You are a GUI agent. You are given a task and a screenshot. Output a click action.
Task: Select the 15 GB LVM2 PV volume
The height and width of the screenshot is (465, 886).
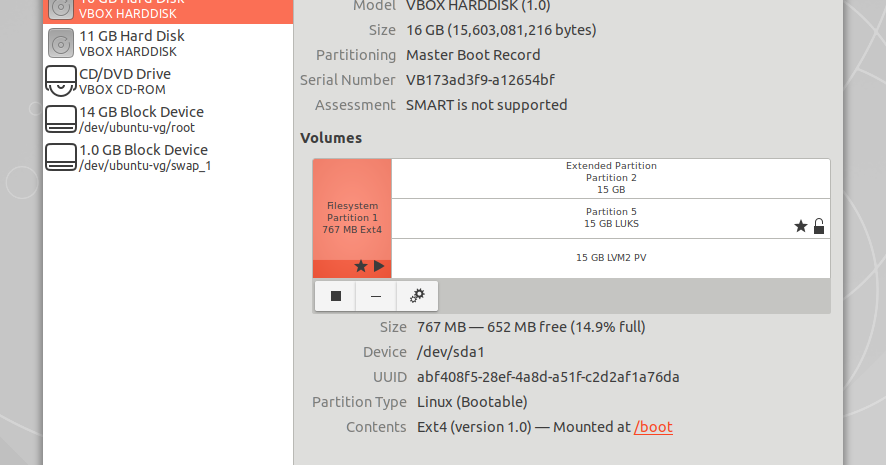pos(611,258)
